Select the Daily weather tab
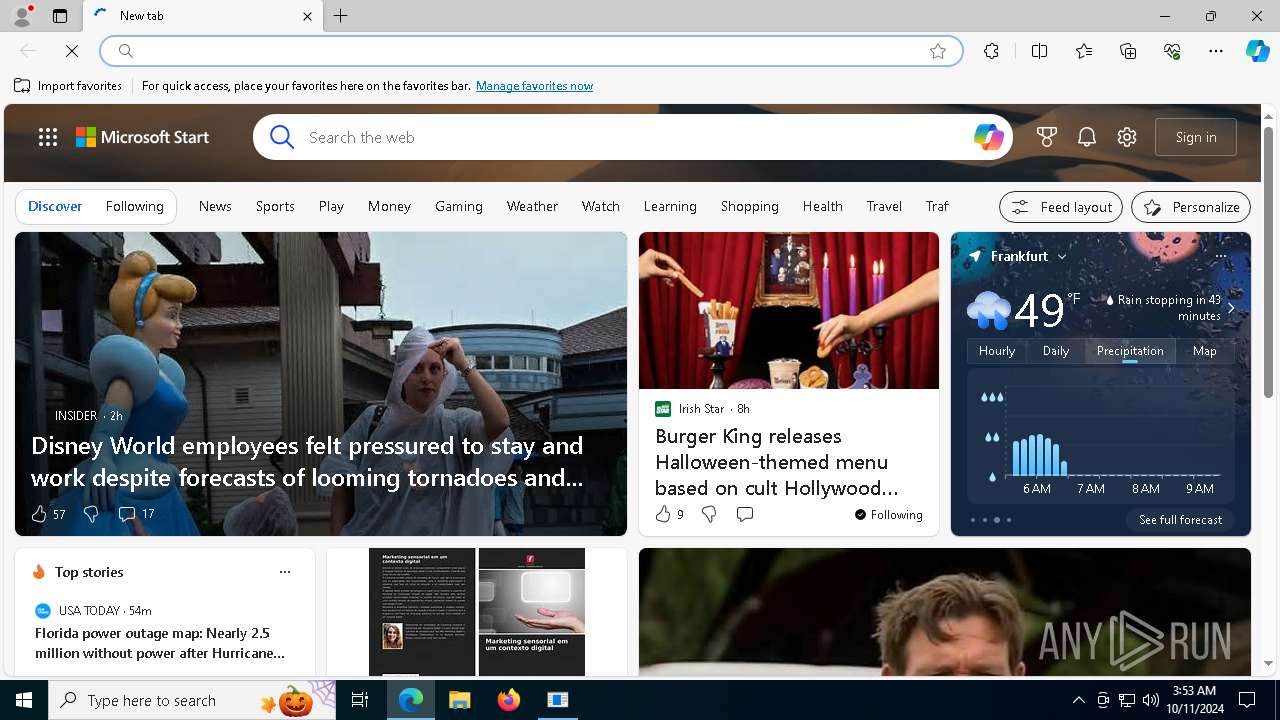 [x=1056, y=351]
